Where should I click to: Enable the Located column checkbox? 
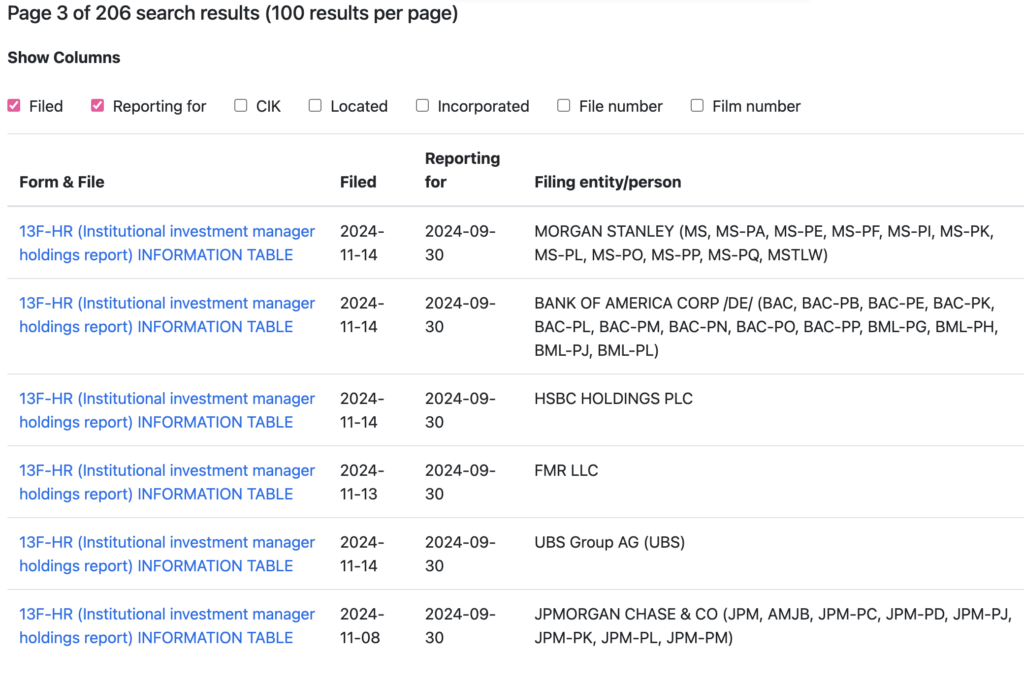(x=315, y=106)
